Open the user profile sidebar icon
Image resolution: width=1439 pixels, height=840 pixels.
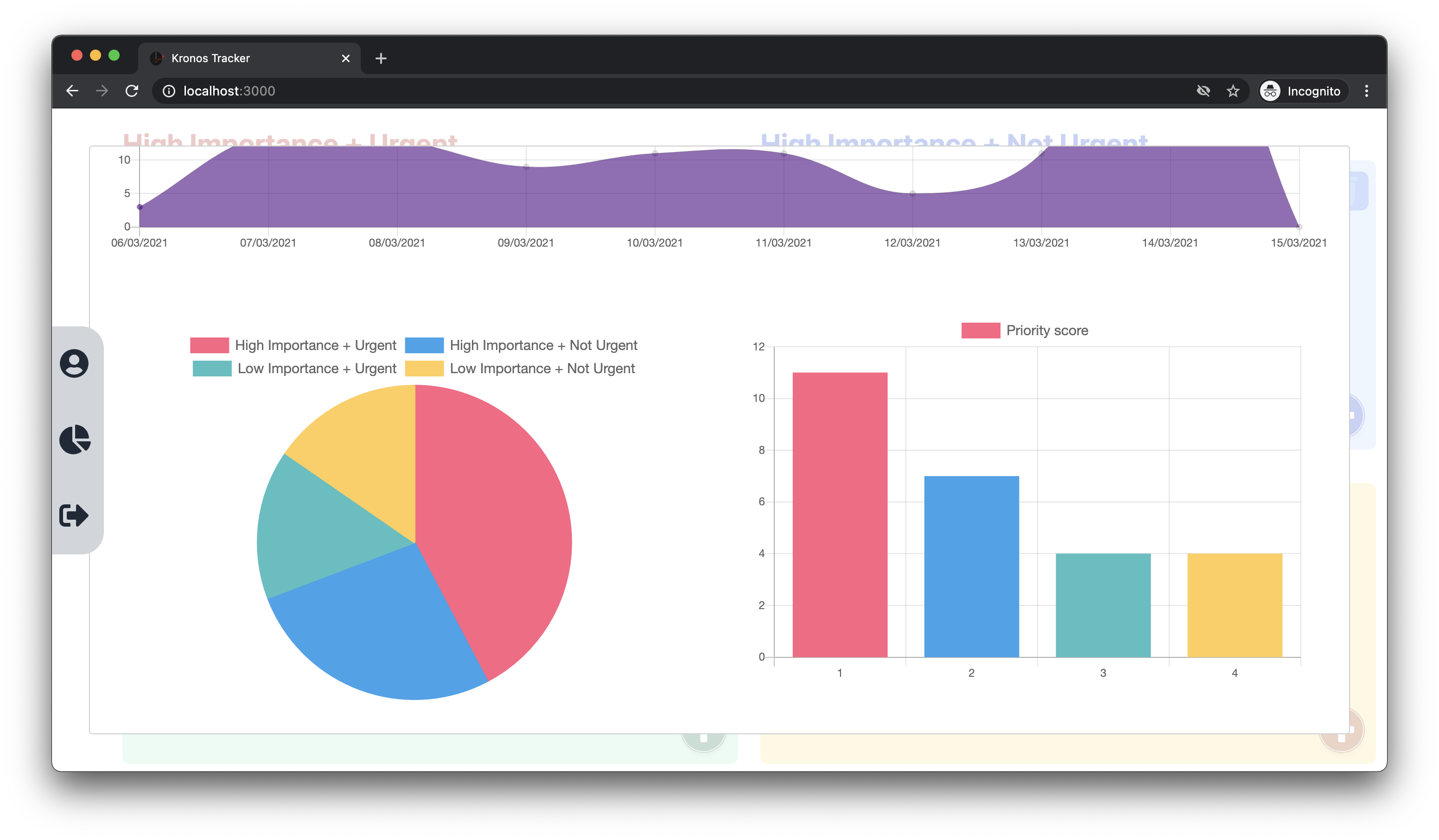74,363
